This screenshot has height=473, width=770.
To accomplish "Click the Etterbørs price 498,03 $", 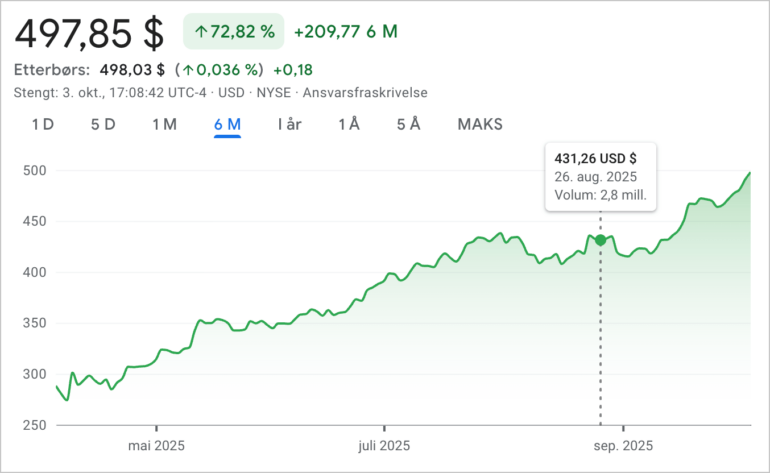I will pos(133,70).
